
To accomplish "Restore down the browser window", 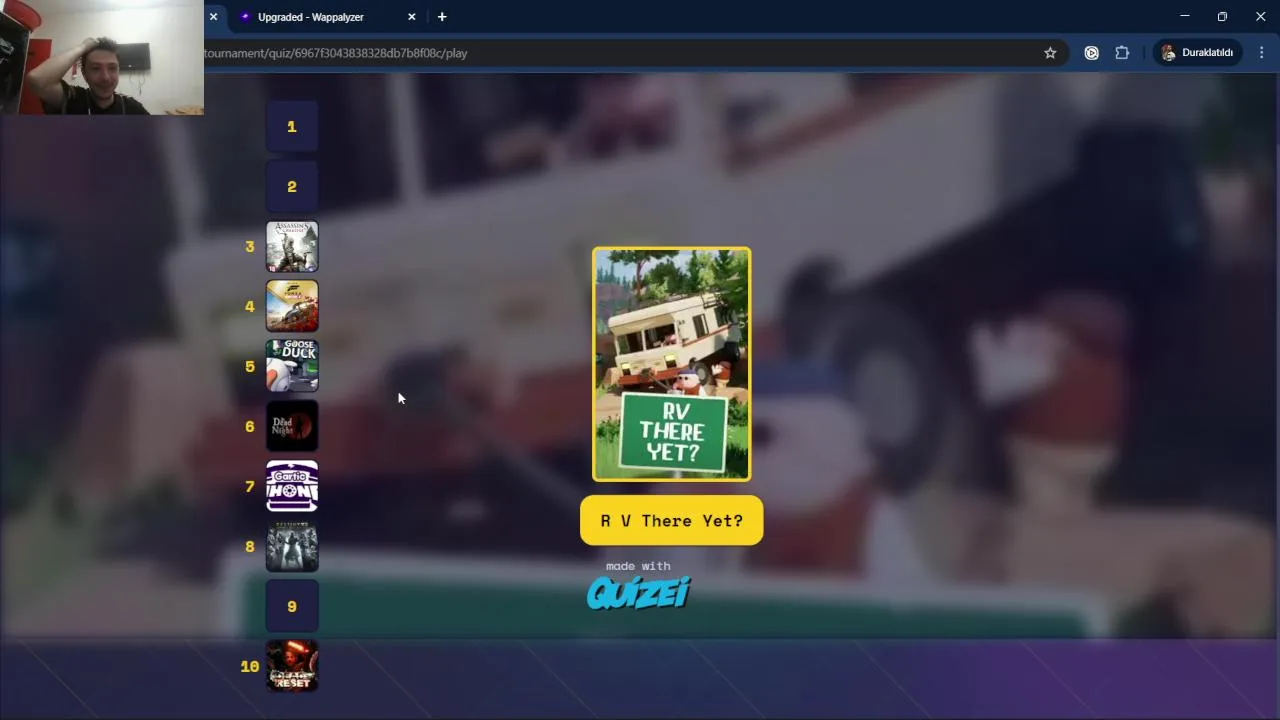I will (1222, 16).
